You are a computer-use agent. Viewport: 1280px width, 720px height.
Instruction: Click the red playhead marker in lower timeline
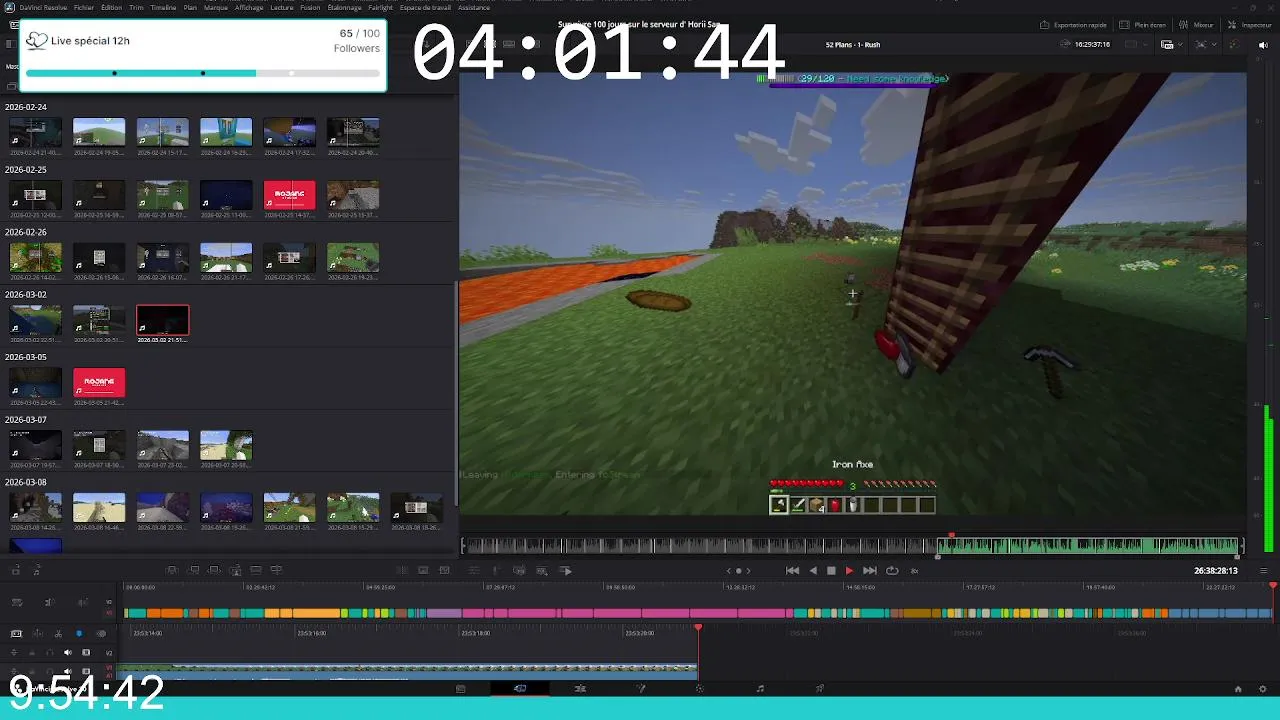click(x=698, y=628)
